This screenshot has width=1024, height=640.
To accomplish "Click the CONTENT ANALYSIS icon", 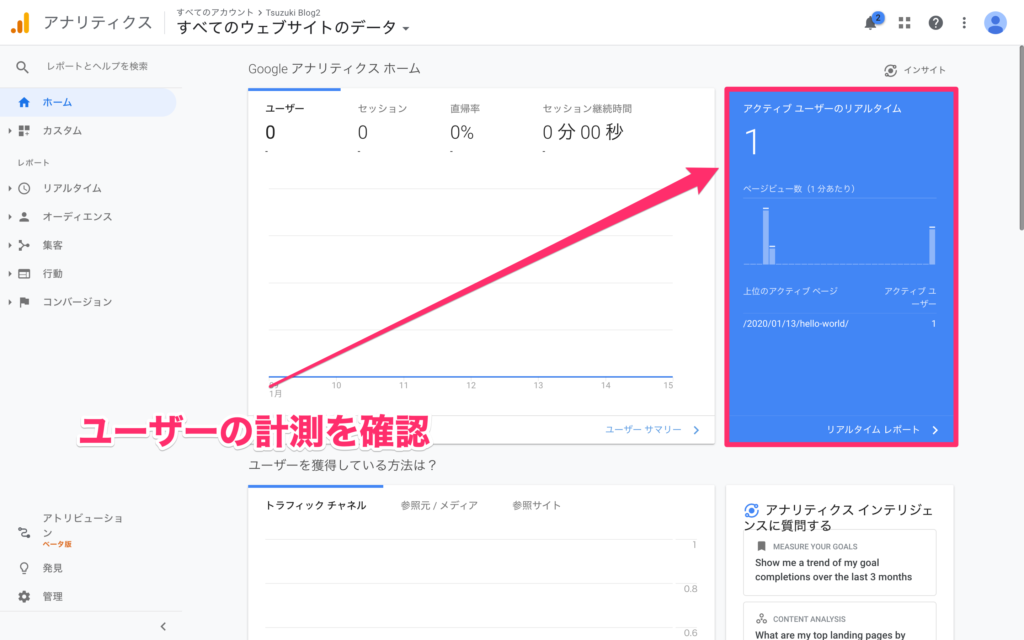I will [x=761, y=618].
